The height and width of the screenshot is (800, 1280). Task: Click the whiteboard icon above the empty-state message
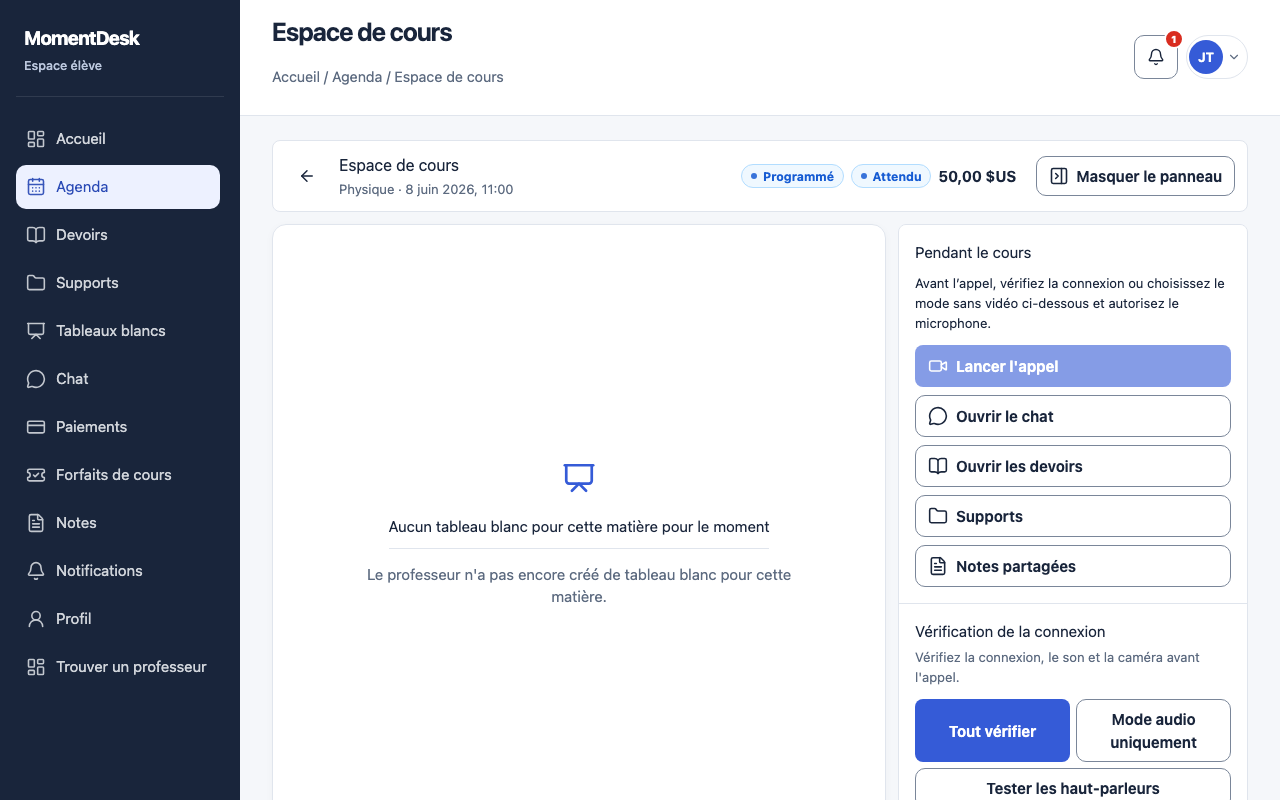(x=579, y=477)
